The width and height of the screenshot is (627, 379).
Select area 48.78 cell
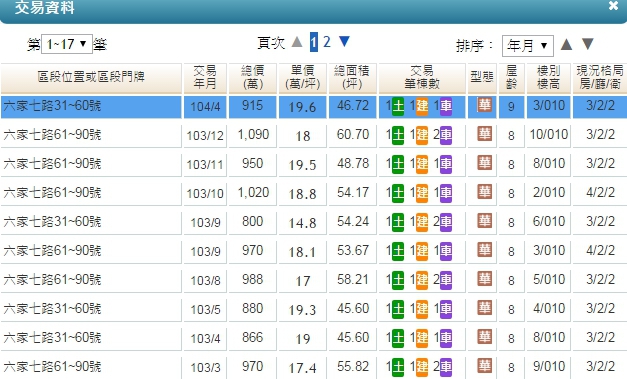(x=352, y=164)
